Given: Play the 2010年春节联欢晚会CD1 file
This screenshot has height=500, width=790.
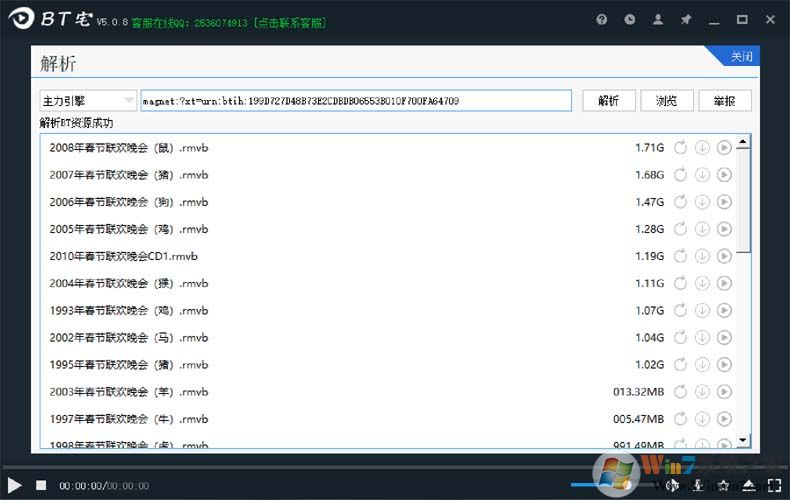Looking at the screenshot, I should coord(724,257).
